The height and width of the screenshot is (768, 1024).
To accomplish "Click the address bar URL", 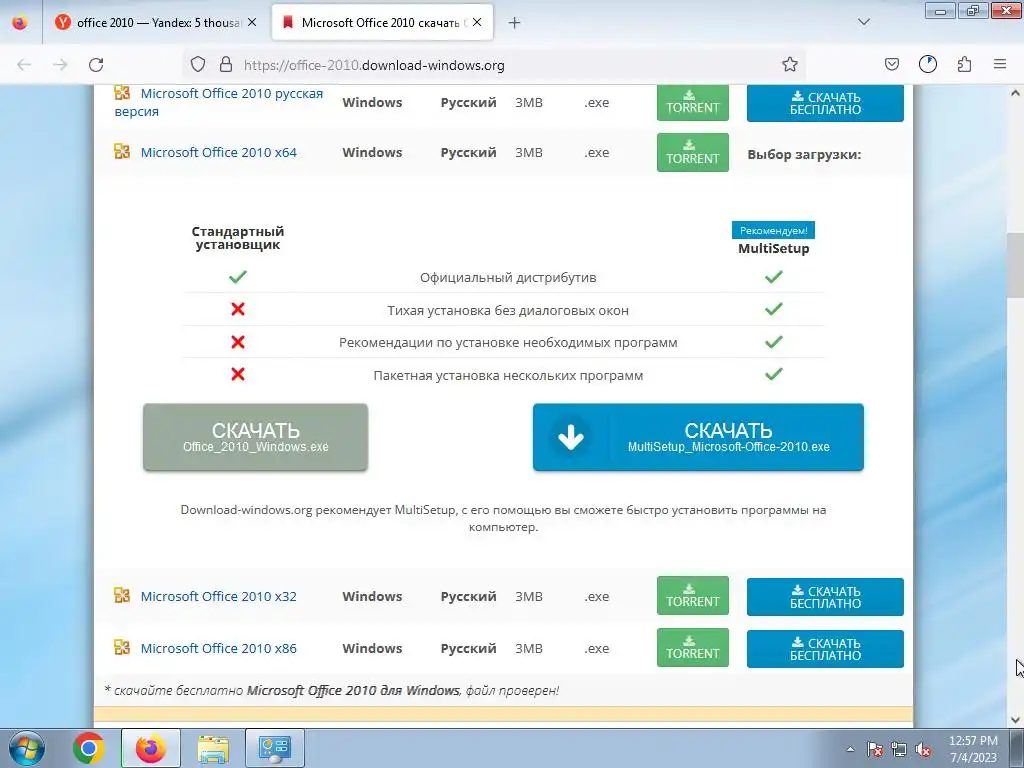I will 374,65.
